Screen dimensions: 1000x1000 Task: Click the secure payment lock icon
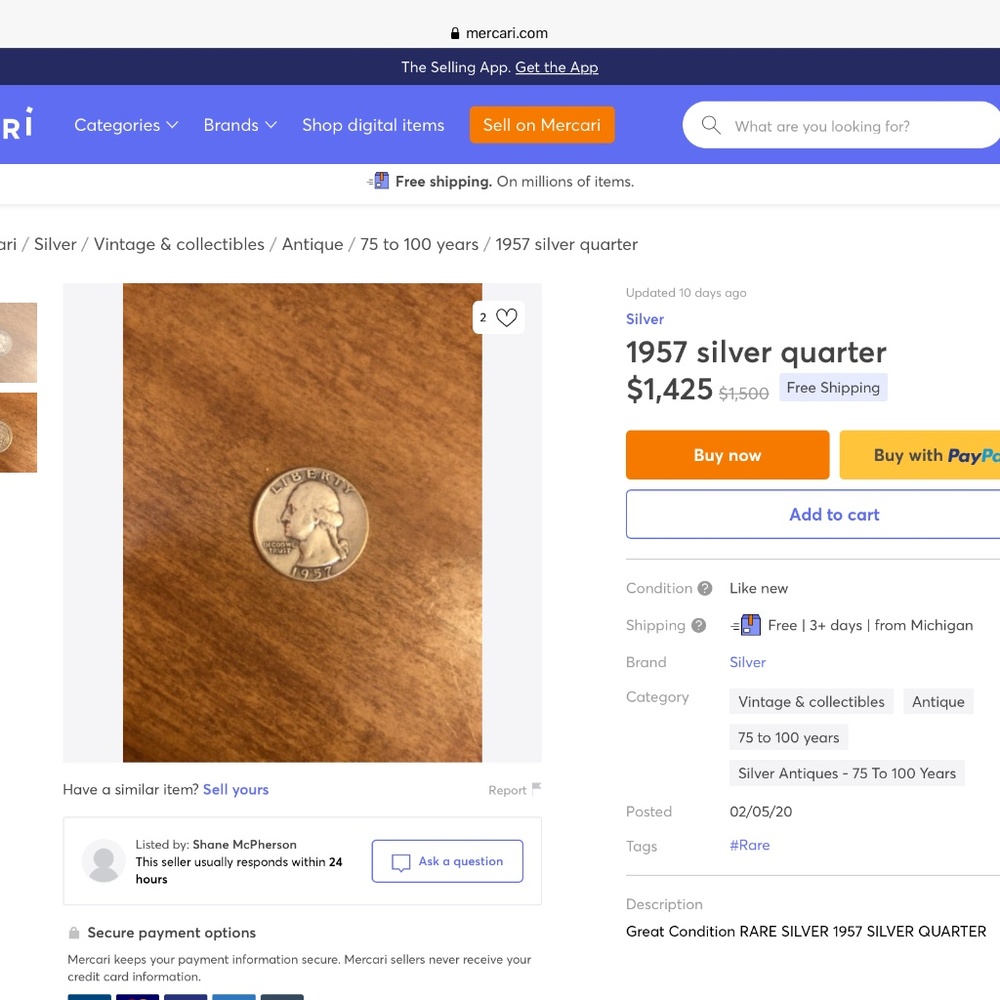[74, 932]
